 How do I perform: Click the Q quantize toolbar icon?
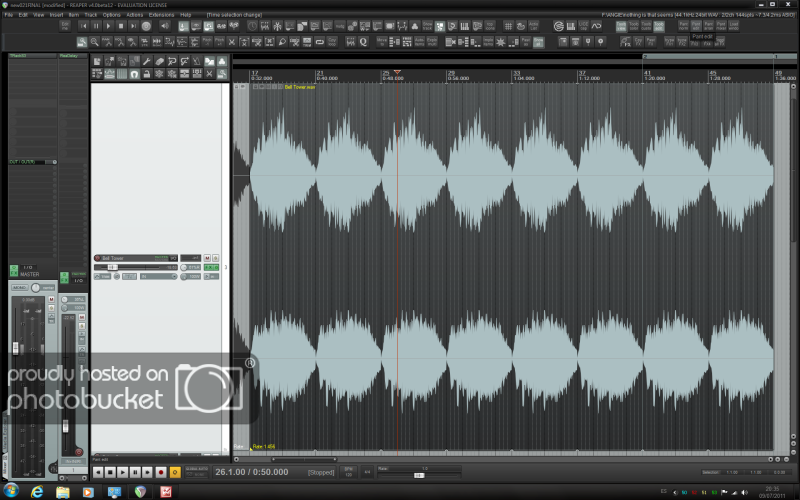[x=363, y=42]
